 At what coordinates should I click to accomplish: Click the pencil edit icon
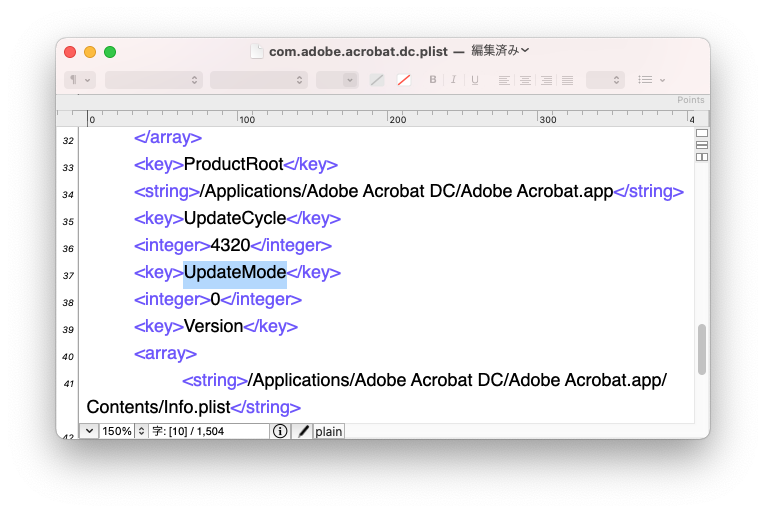click(x=303, y=431)
